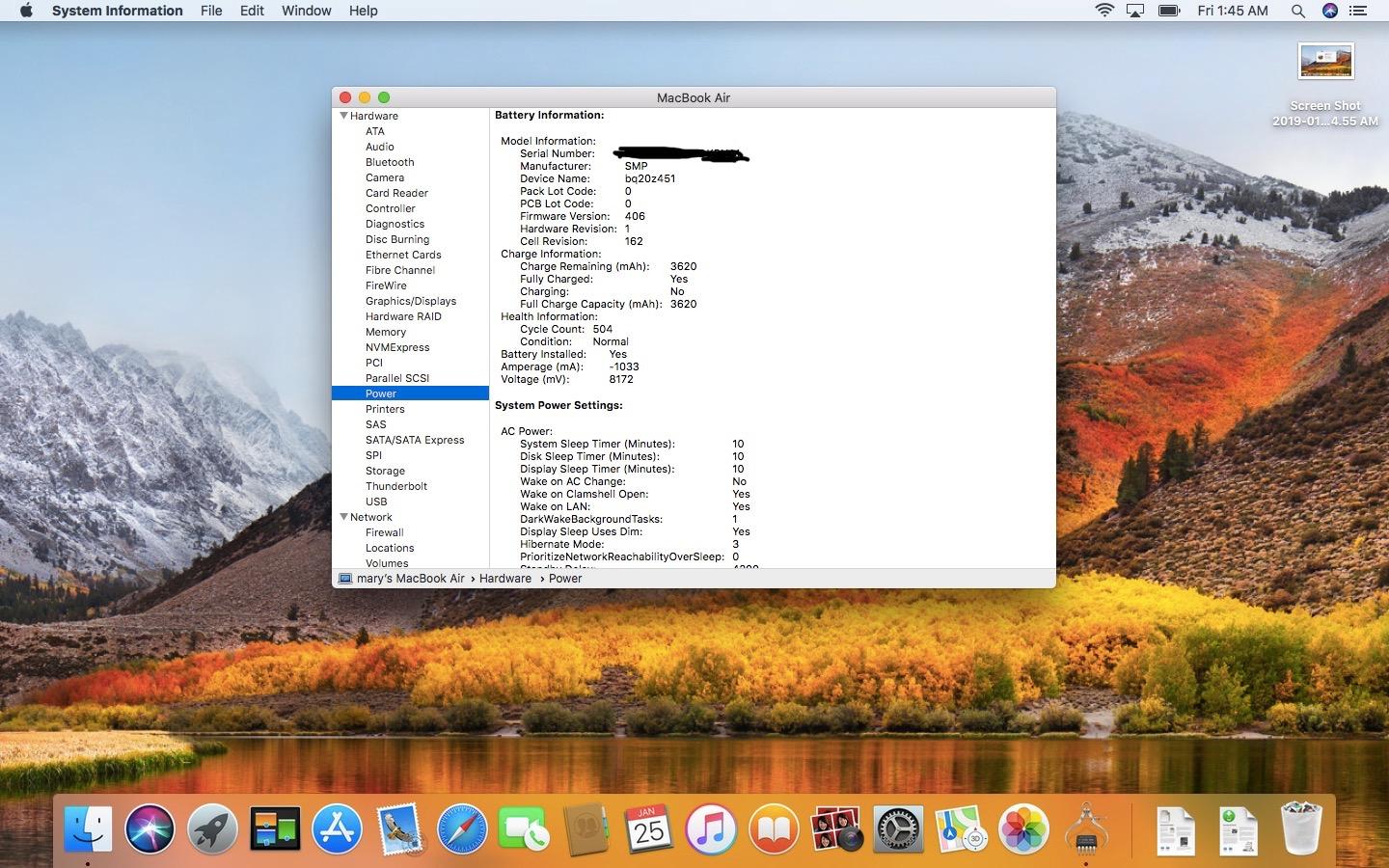
Task: Open Calendar showing JAN 25
Action: pyautogui.click(x=648, y=828)
